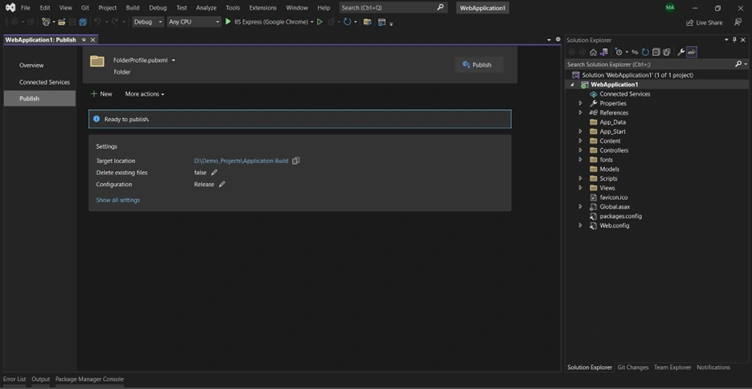
Task: Close the WebApplication1: Publish tab
Action: (93, 40)
